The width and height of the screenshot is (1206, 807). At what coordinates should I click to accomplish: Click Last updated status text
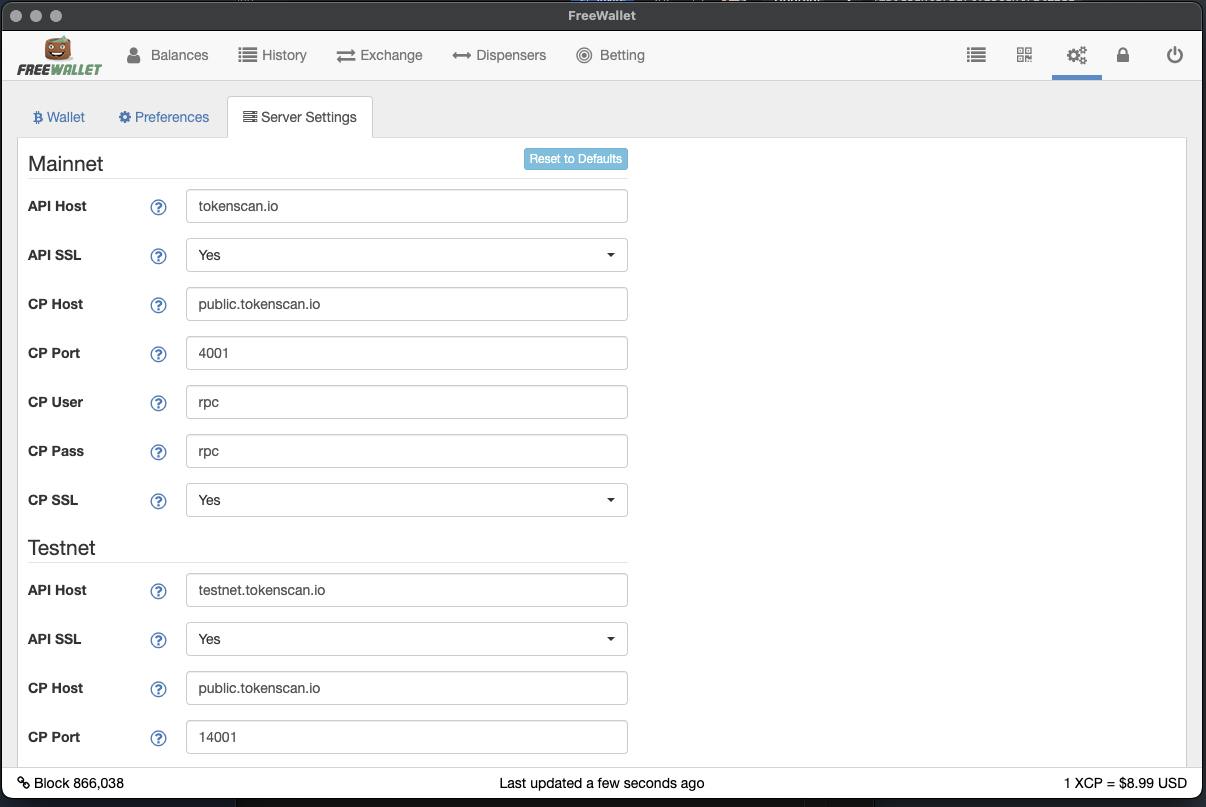602,783
